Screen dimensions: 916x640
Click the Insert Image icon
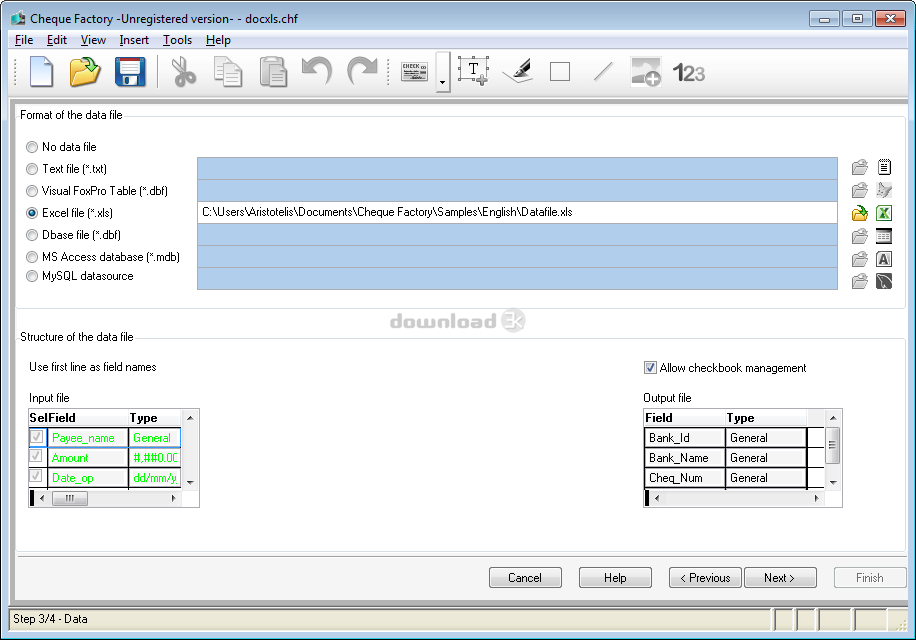[646, 72]
